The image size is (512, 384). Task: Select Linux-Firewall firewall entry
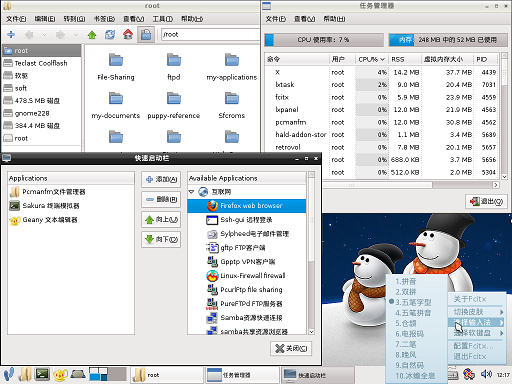pyautogui.click(x=247, y=276)
